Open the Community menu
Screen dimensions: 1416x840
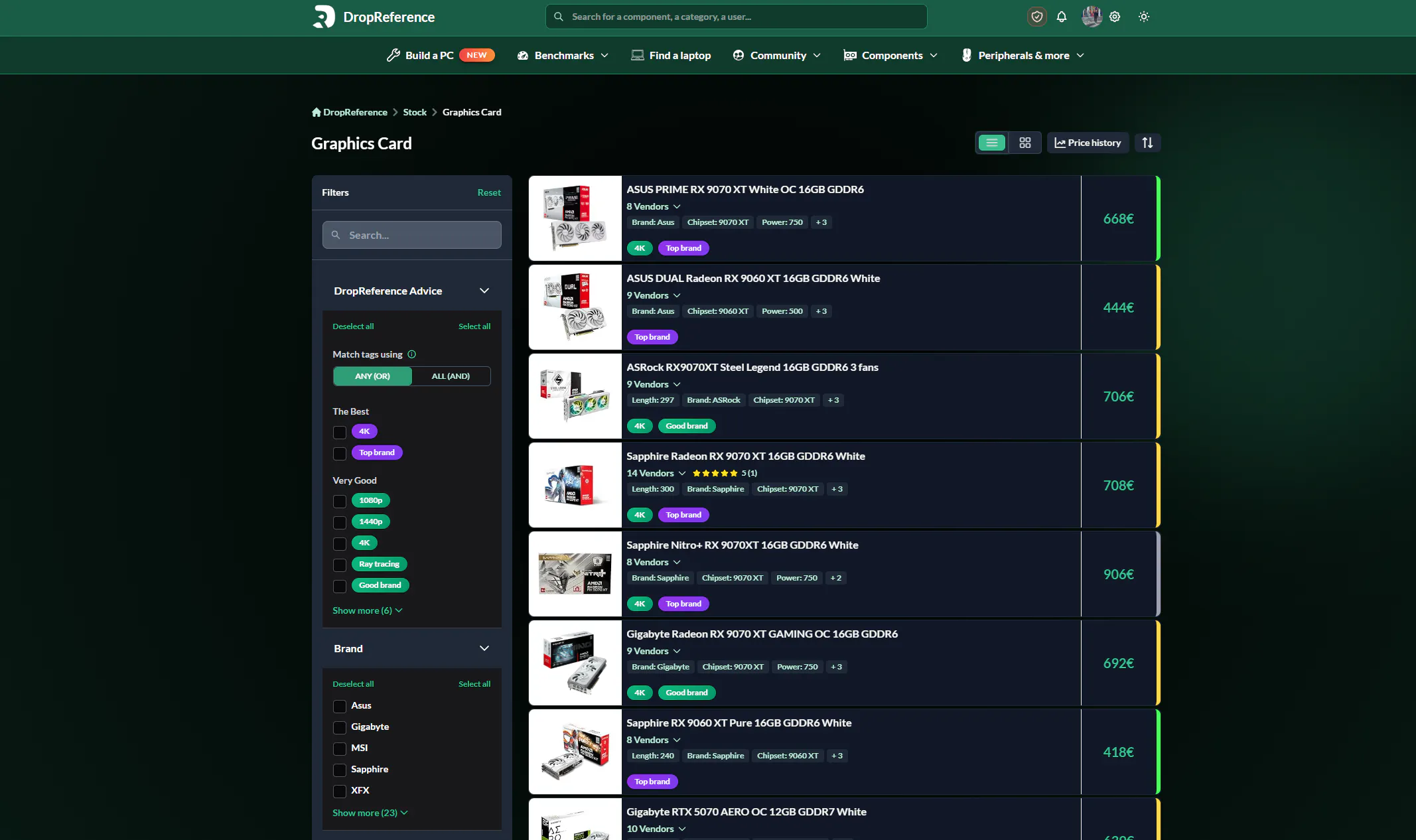[777, 55]
